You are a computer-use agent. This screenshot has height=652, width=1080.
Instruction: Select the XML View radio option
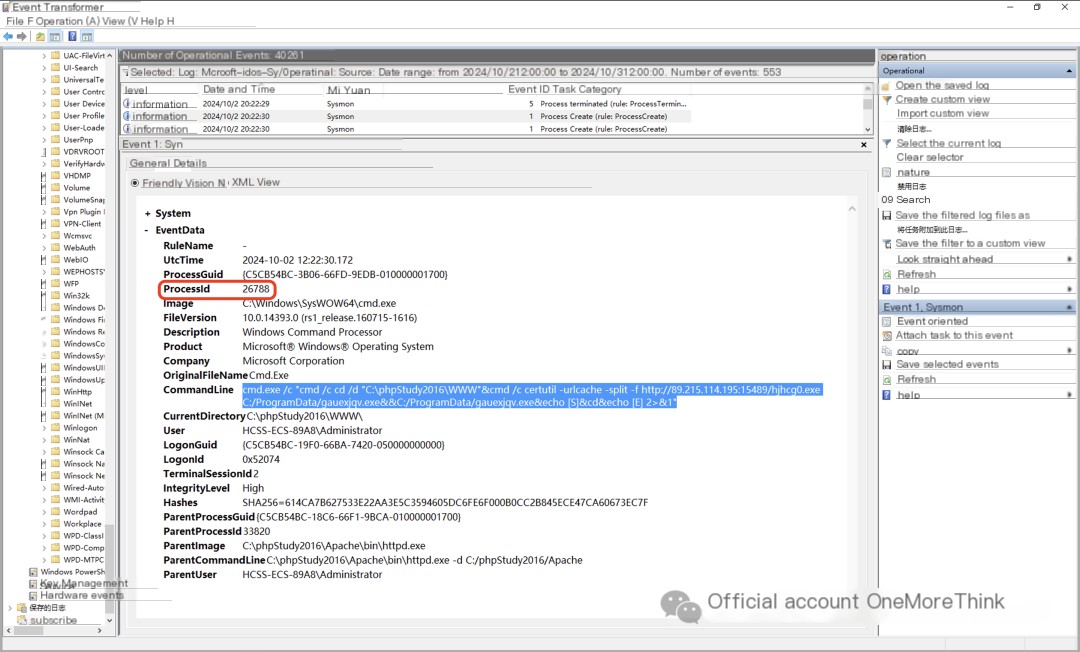coord(255,183)
